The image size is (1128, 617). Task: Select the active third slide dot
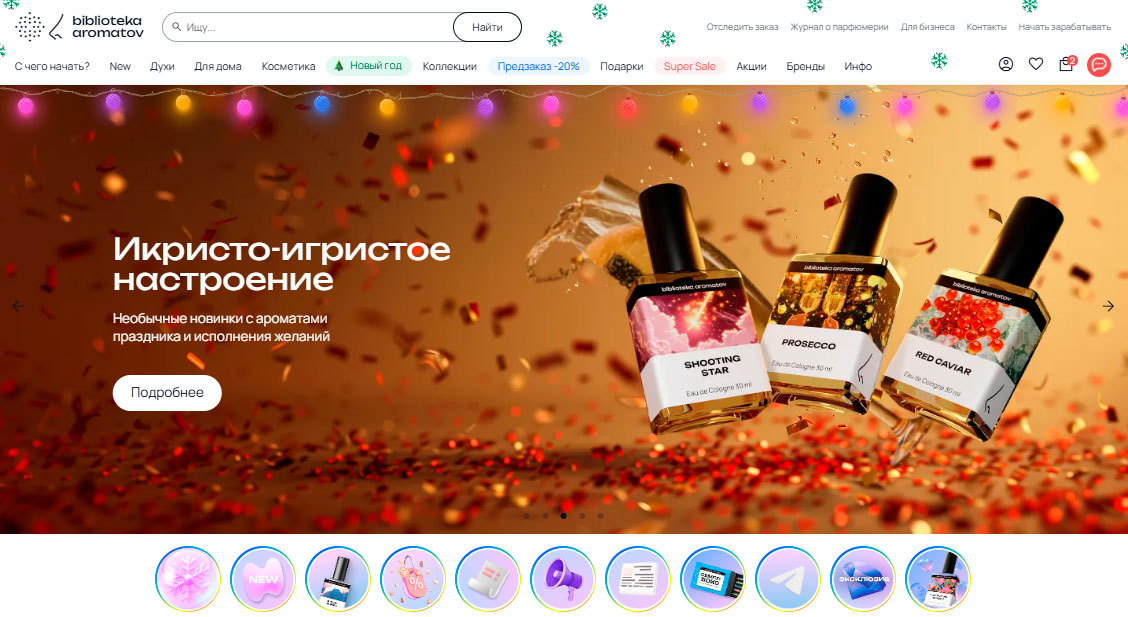[563, 516]
